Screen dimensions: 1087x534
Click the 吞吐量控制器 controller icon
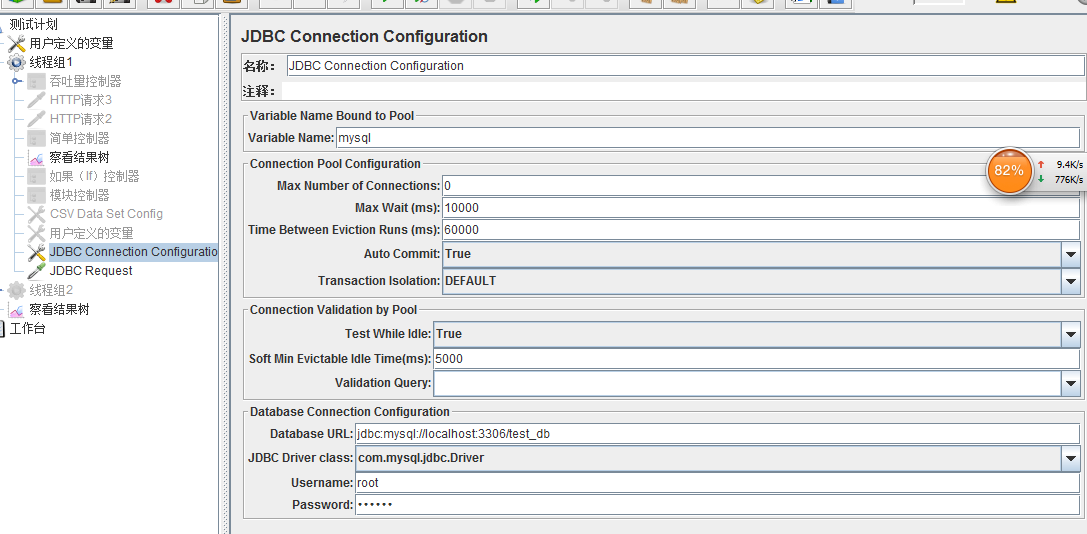[x=37, y=81]
